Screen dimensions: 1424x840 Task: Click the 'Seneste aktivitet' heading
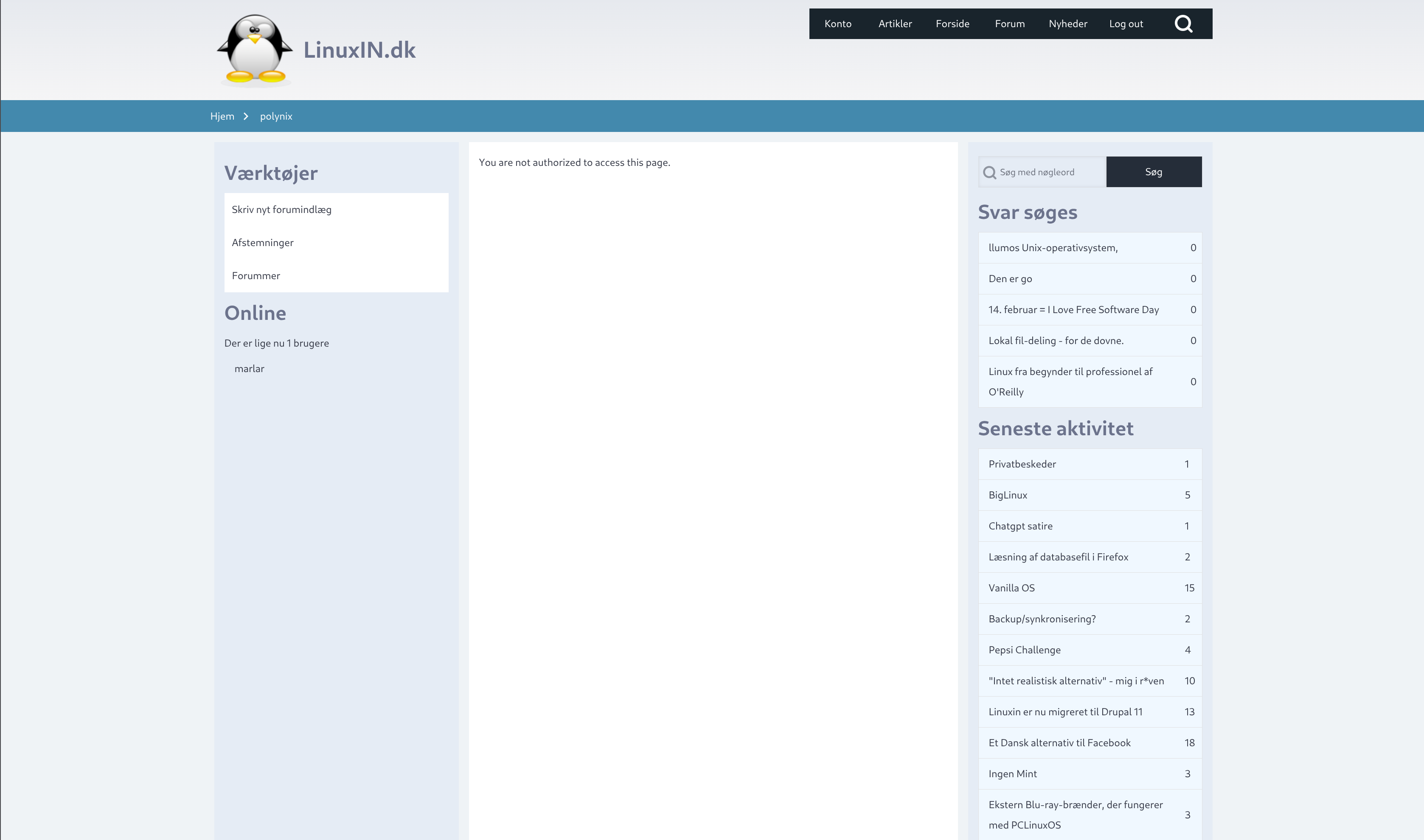click(1056, 428)
